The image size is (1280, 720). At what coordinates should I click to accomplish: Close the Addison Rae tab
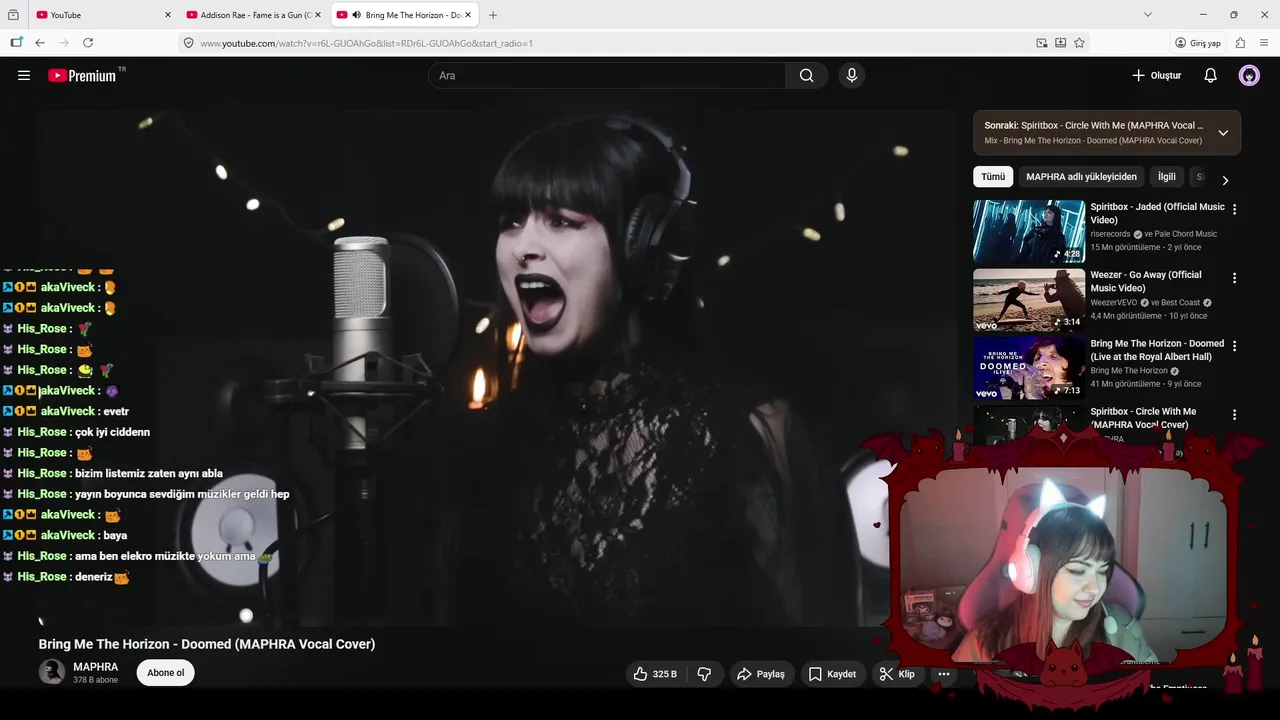click(x=318, y=15)
